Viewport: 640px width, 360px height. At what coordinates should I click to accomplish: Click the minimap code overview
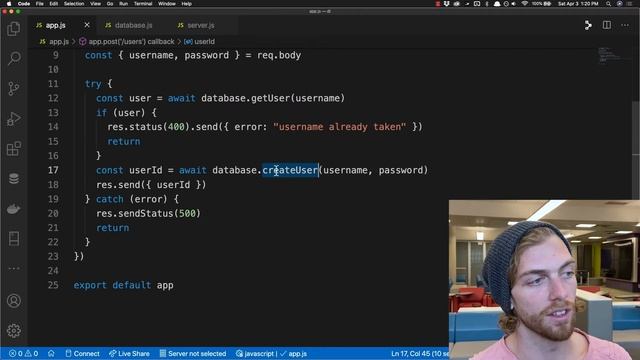click(608, 55)
